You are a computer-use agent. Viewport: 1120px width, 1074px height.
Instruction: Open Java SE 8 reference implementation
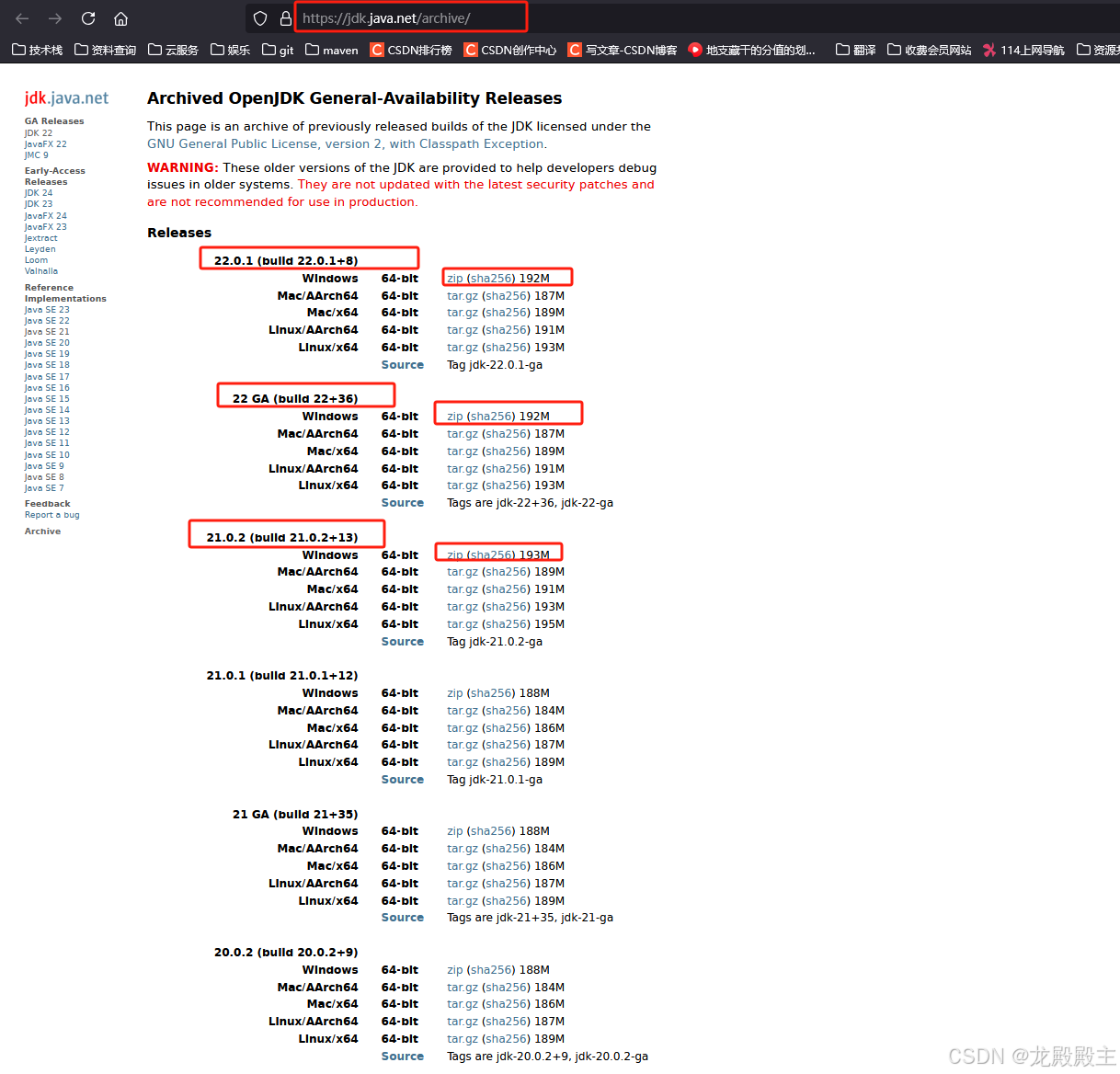(x=45, y=477)
